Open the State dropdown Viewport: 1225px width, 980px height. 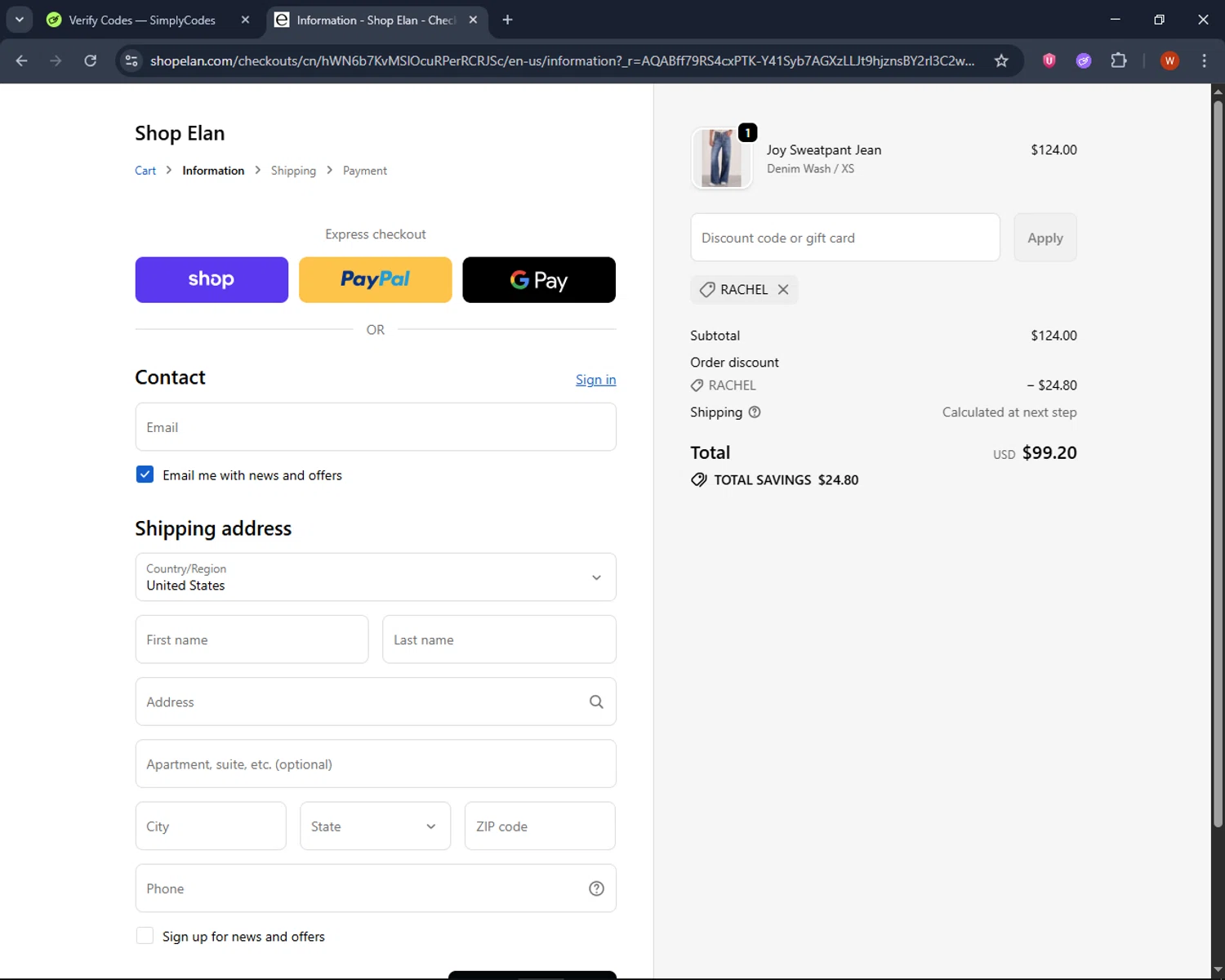tap(375, 826)
